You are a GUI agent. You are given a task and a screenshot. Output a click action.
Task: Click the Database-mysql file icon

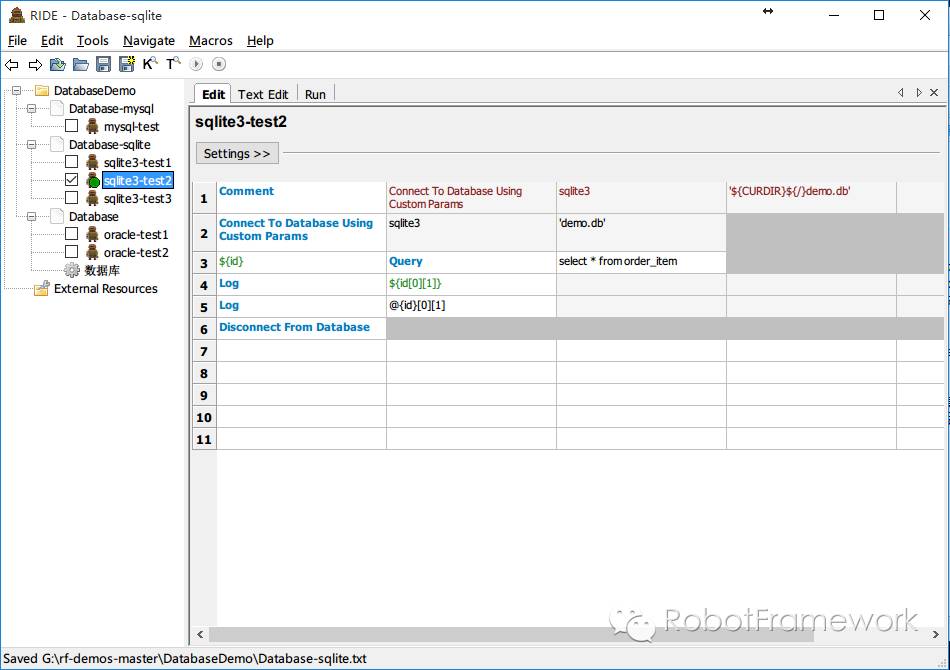click(x=57, y=108)
